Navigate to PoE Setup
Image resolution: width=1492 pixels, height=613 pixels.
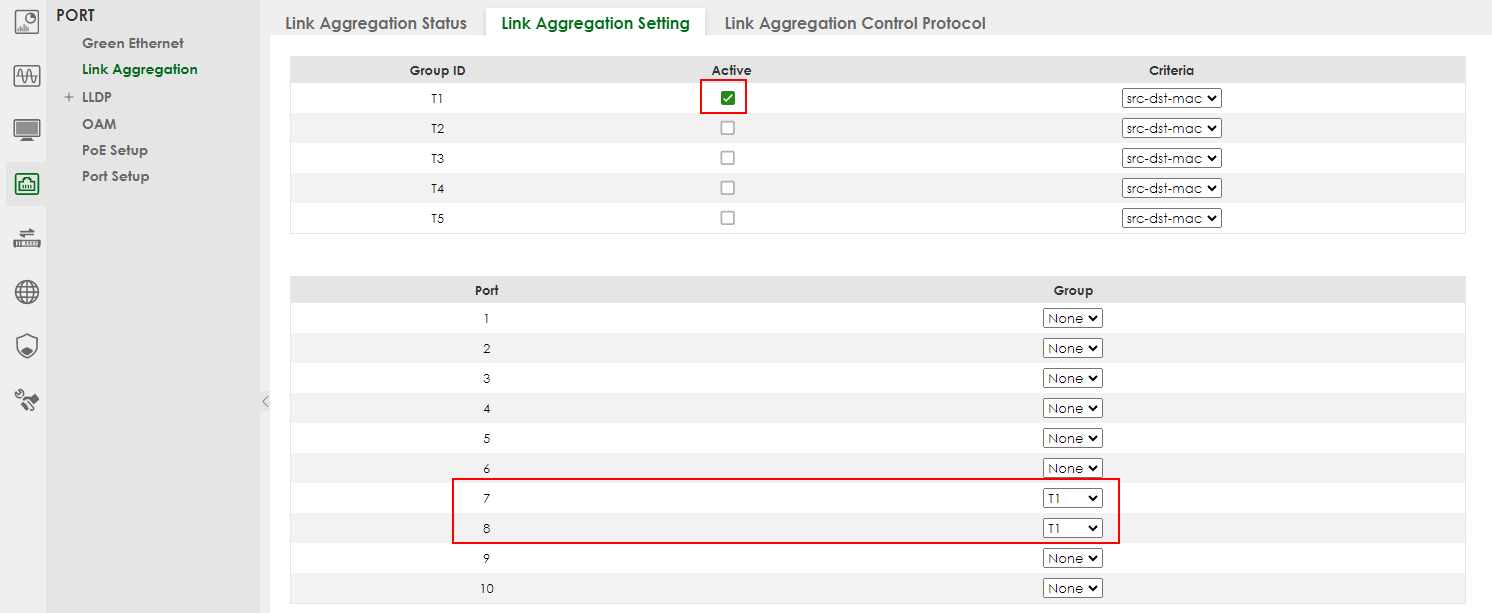tap(113, 149)
